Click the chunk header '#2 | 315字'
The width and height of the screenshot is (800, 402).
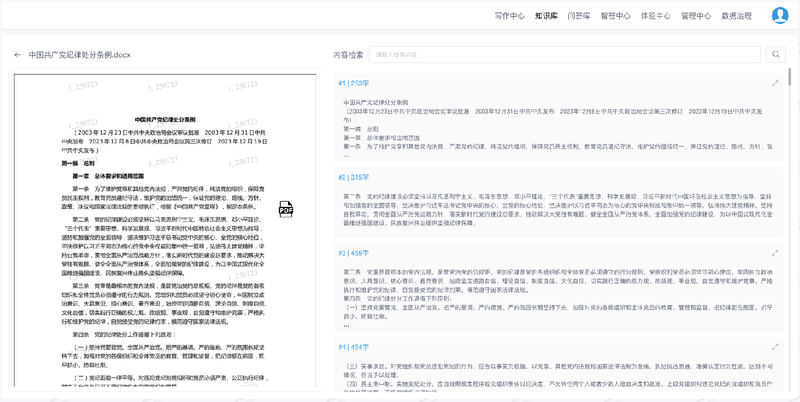coord(354,178)
